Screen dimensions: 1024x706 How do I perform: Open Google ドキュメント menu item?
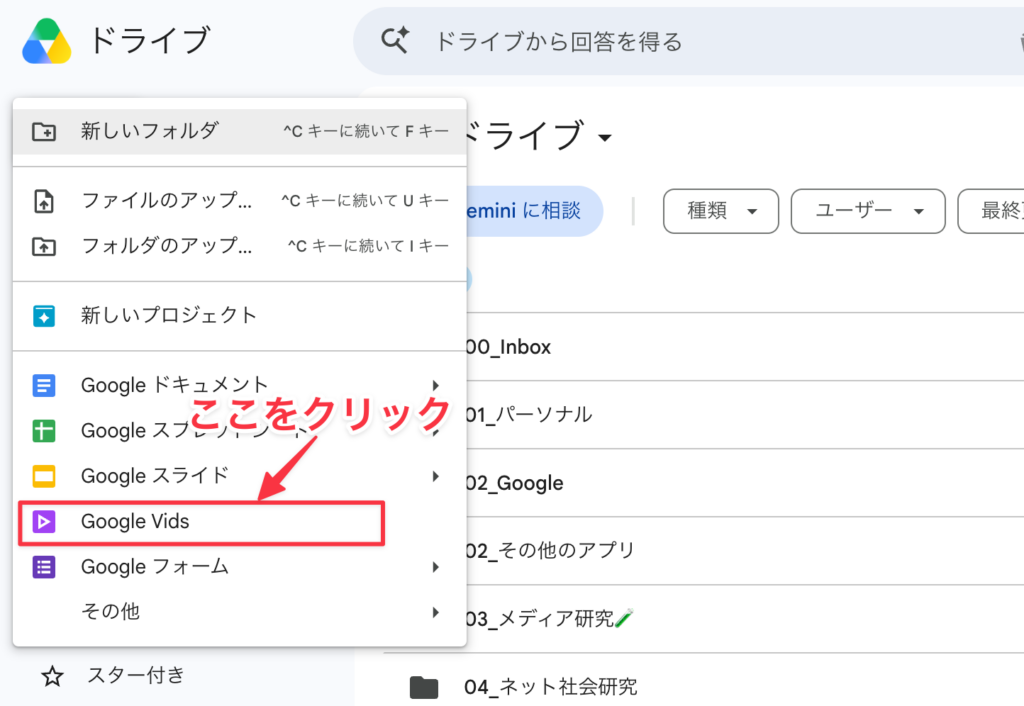pos(240,385)
